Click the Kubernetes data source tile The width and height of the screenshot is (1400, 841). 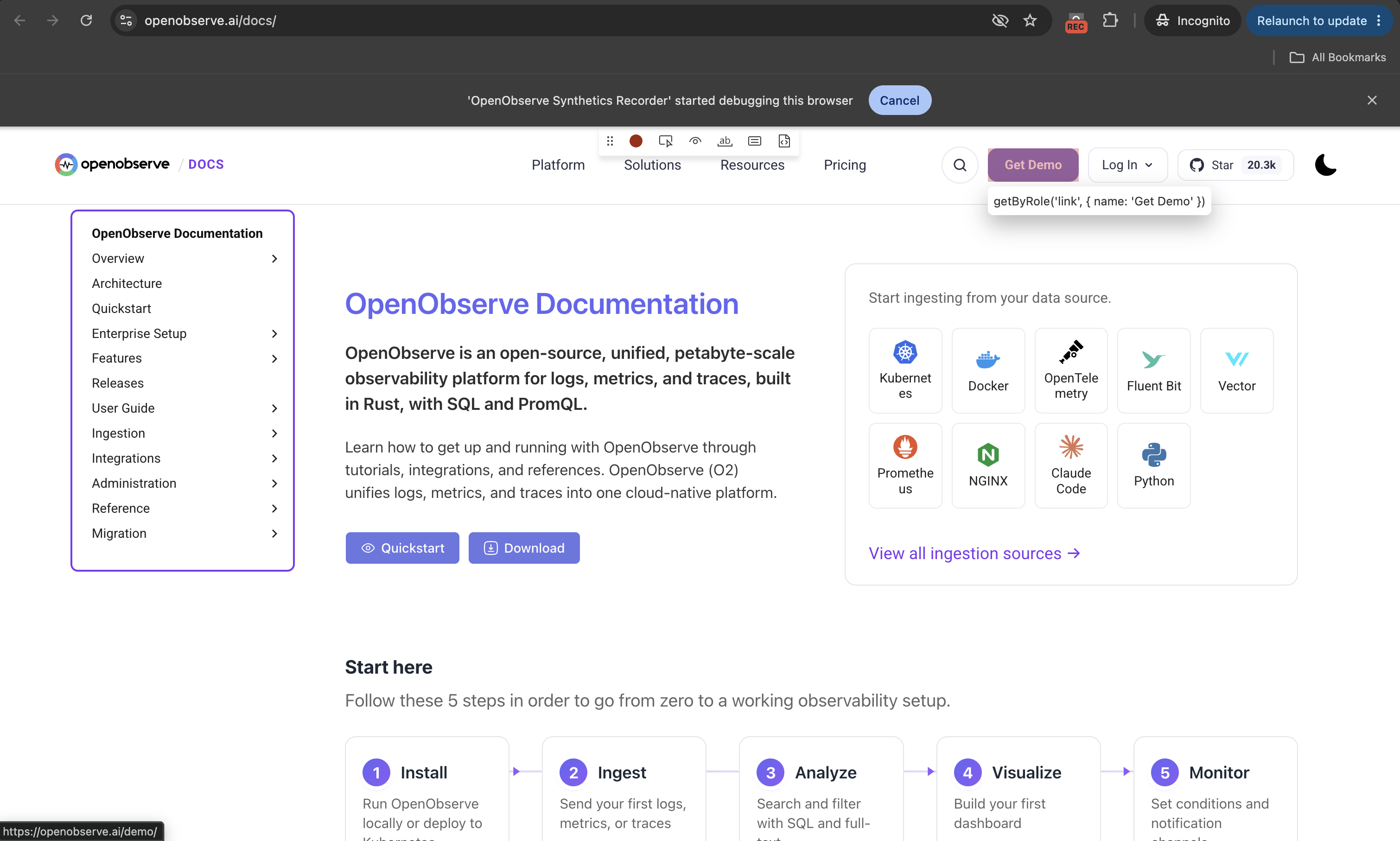coord(905,370)
